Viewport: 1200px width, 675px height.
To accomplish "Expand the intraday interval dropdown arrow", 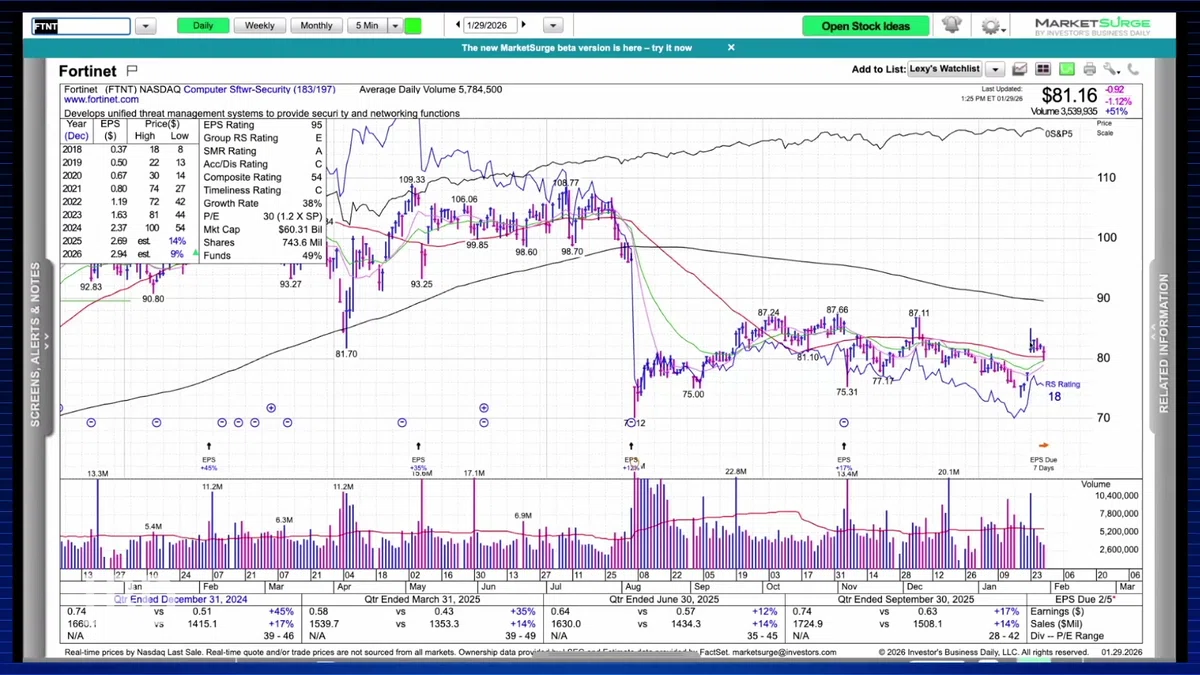I will (395, 26).
